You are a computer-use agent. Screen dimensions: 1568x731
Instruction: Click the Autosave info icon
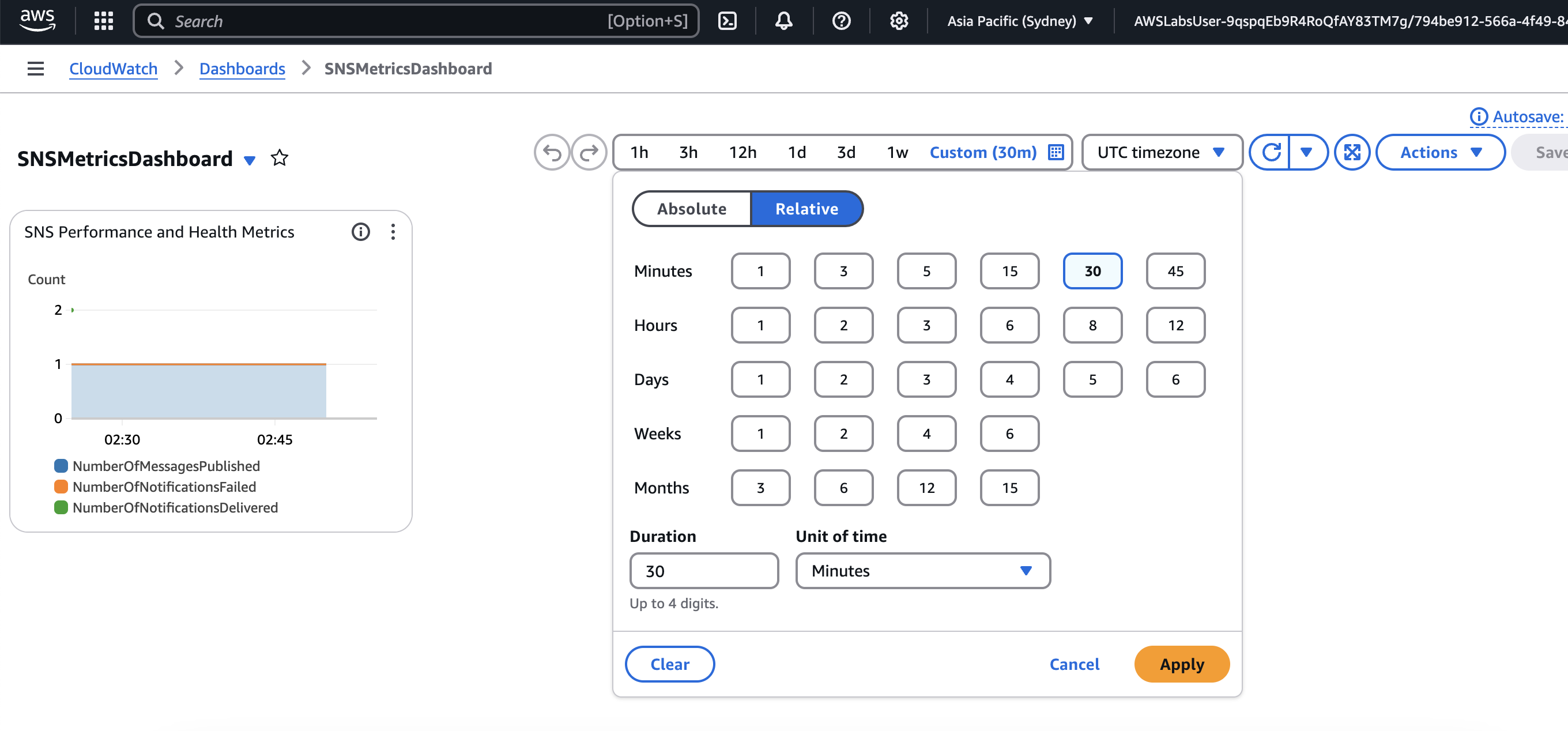[x=1479, y=116]
